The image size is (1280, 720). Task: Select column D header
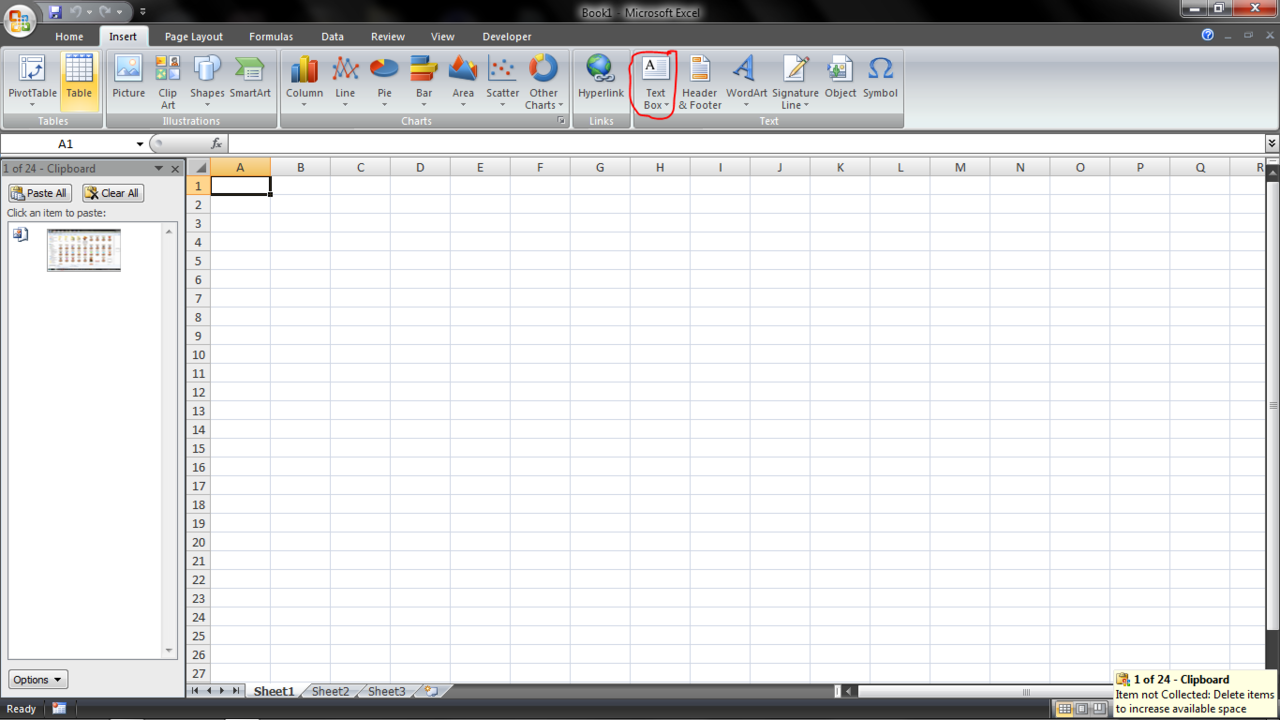tap(420, 167)
